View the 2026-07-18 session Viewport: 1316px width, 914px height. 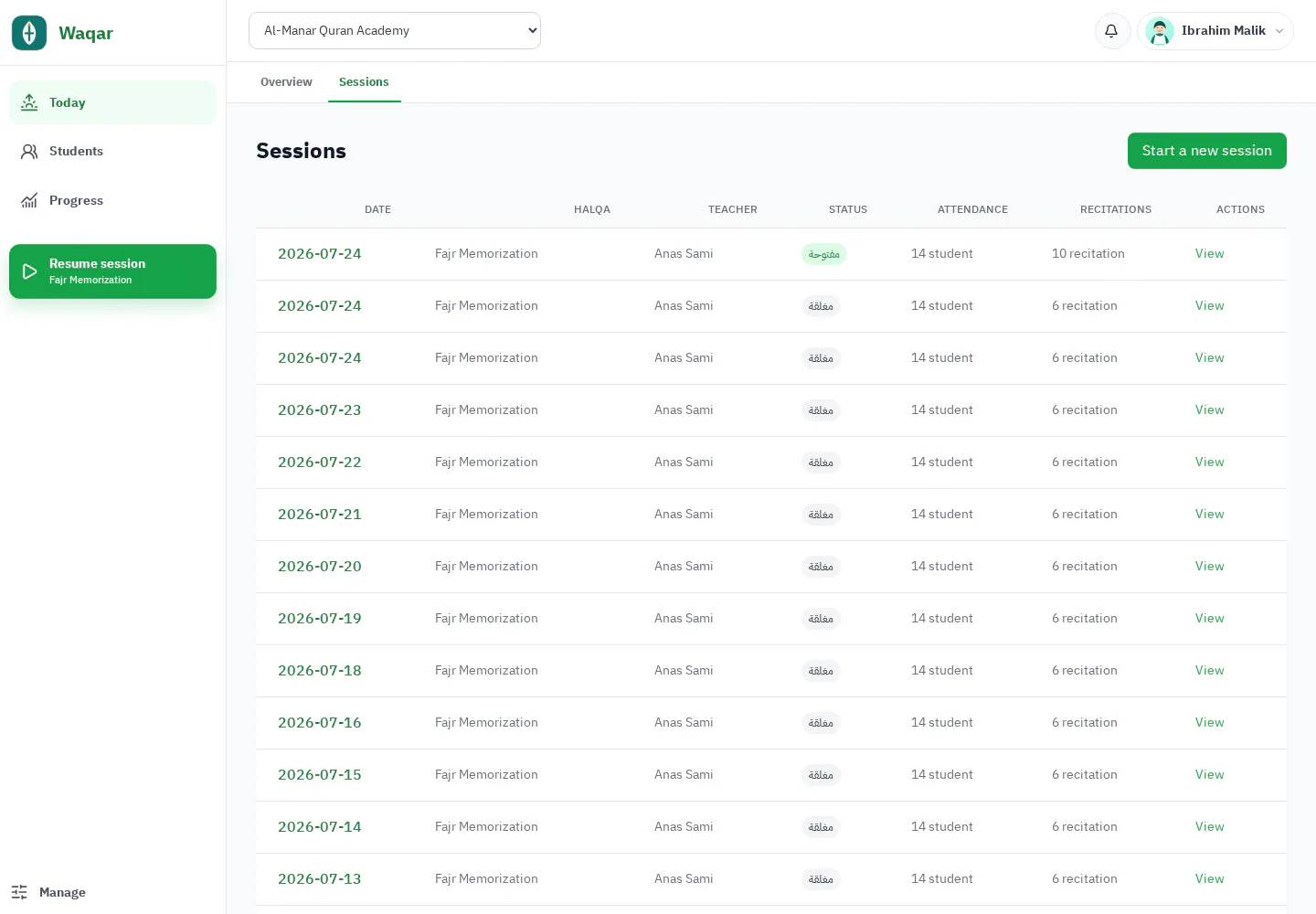click(x=1209, y=671)
